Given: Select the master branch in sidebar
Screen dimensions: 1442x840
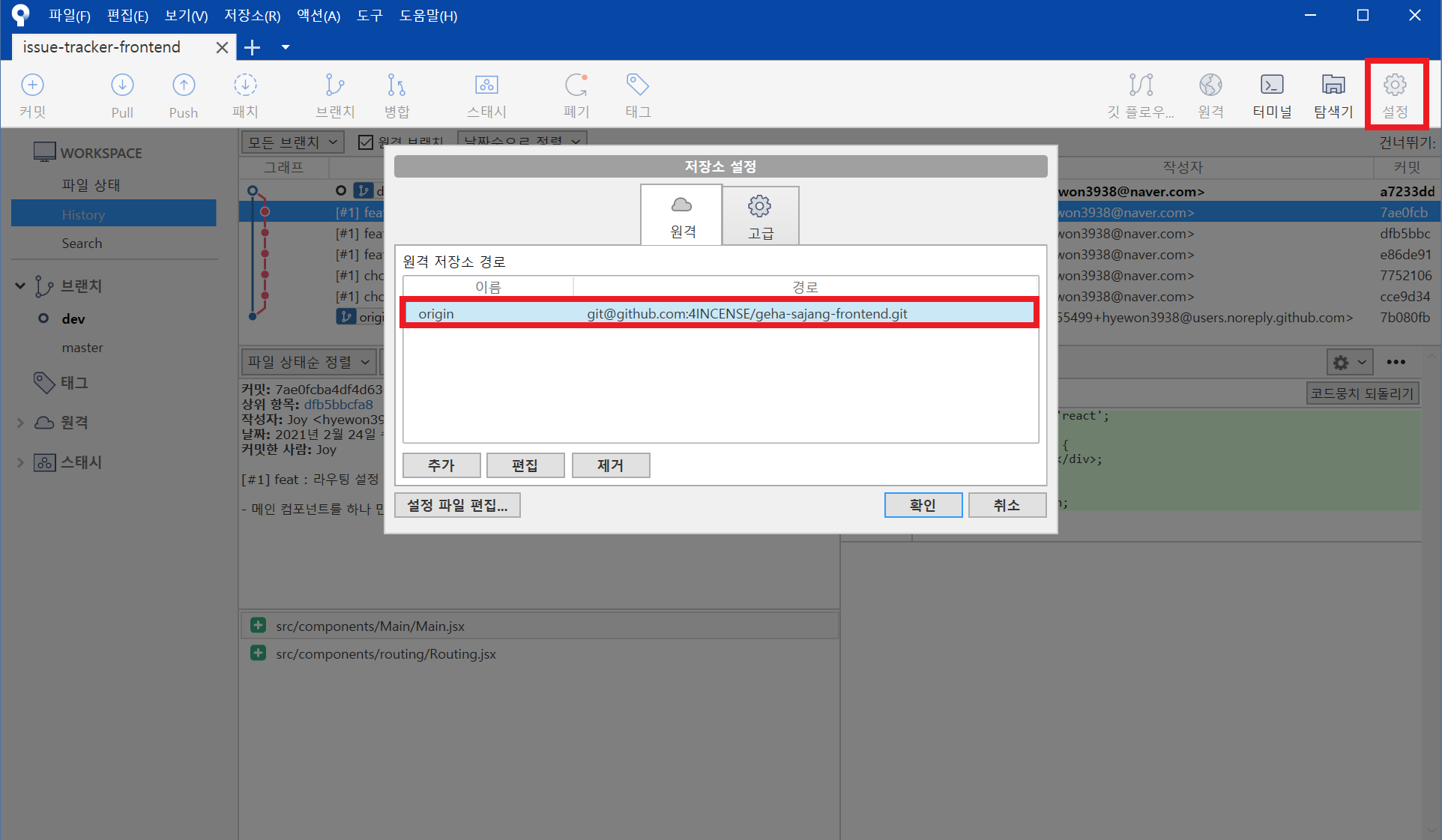Looking at the screenshot, I should point(82,348).
